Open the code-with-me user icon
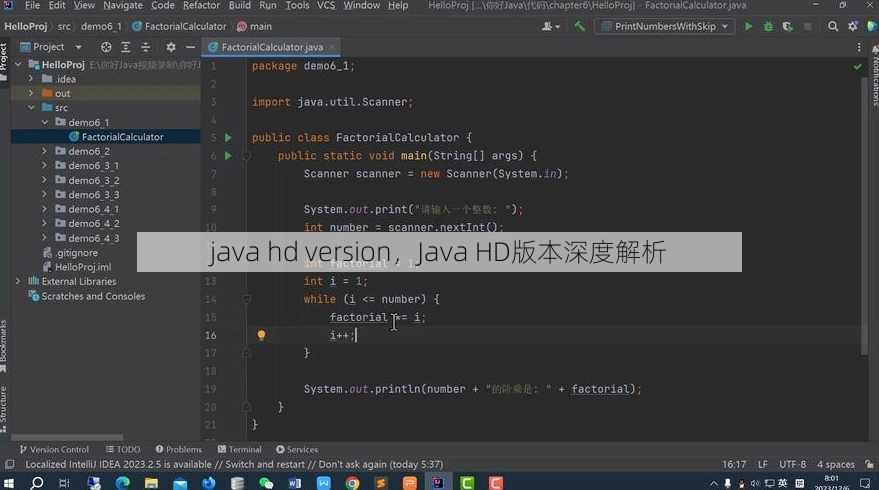 [550, 26]
